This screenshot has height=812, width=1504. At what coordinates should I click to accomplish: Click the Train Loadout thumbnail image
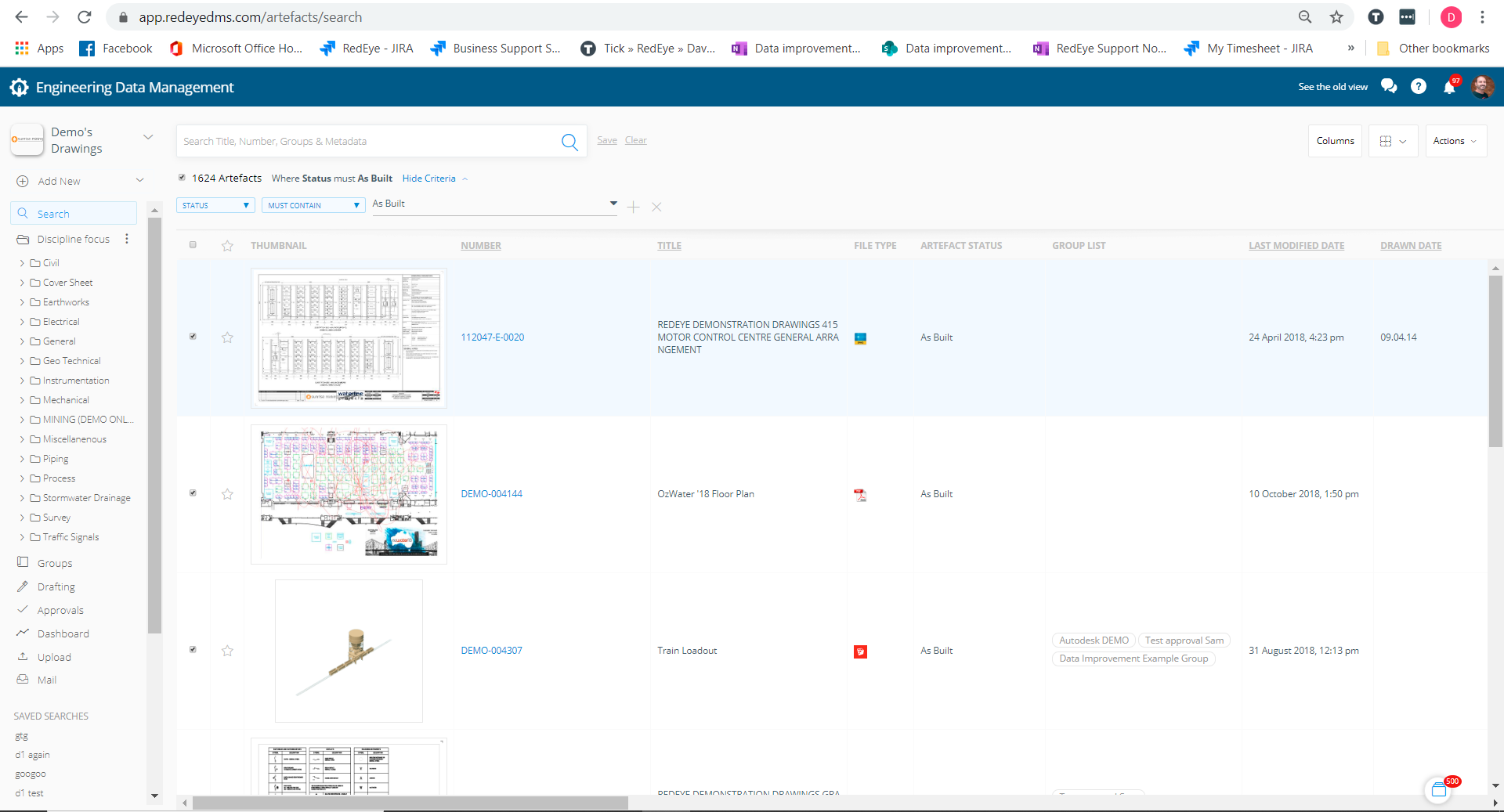point(349,651)
